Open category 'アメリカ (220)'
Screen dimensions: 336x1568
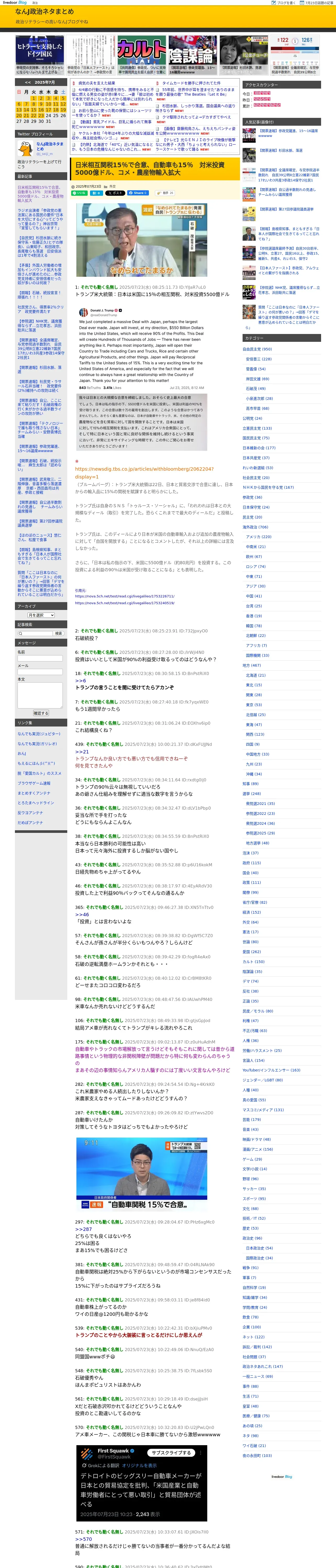[259, 537]
